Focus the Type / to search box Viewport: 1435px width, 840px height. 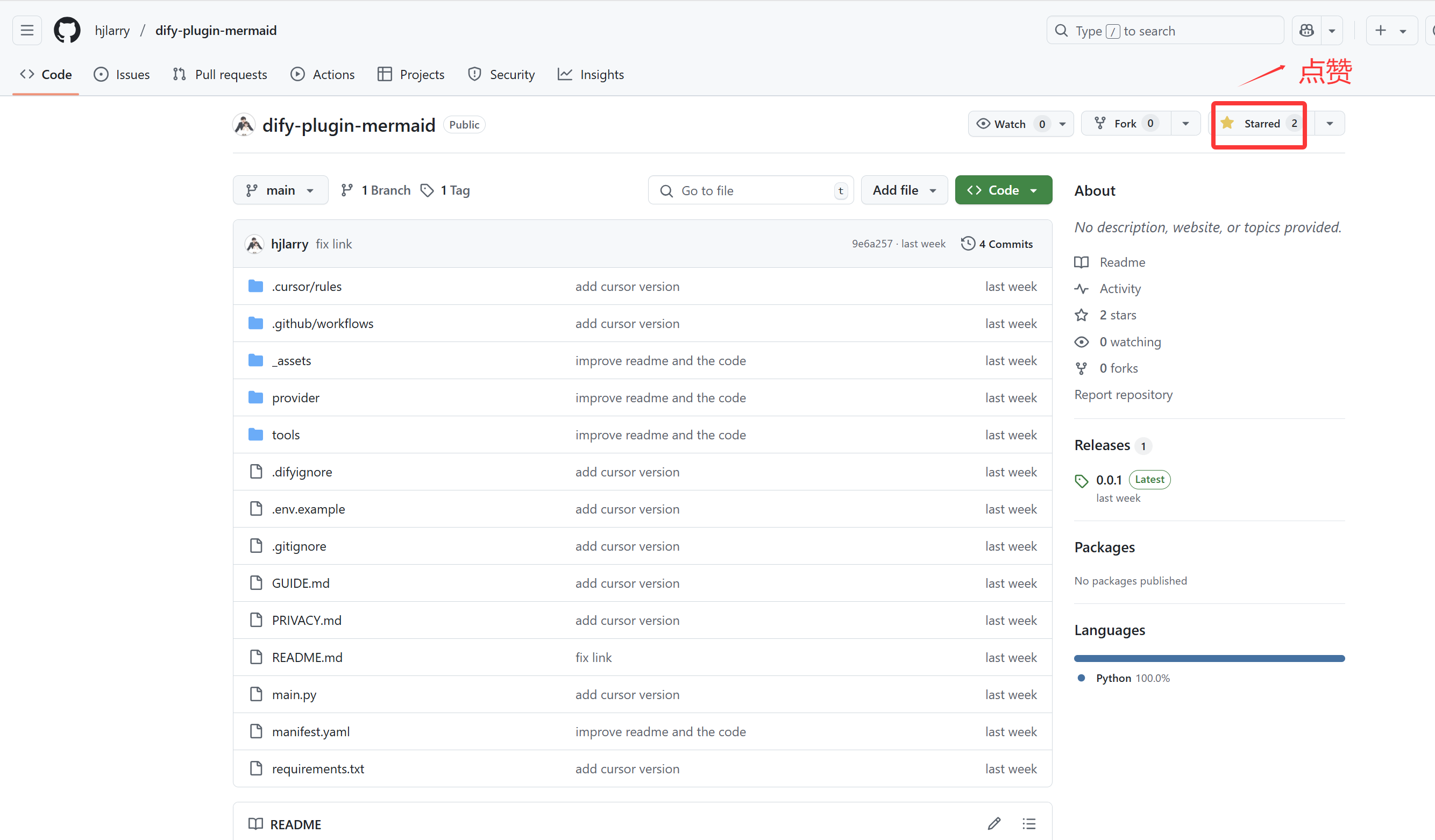tap(1164, 31)
